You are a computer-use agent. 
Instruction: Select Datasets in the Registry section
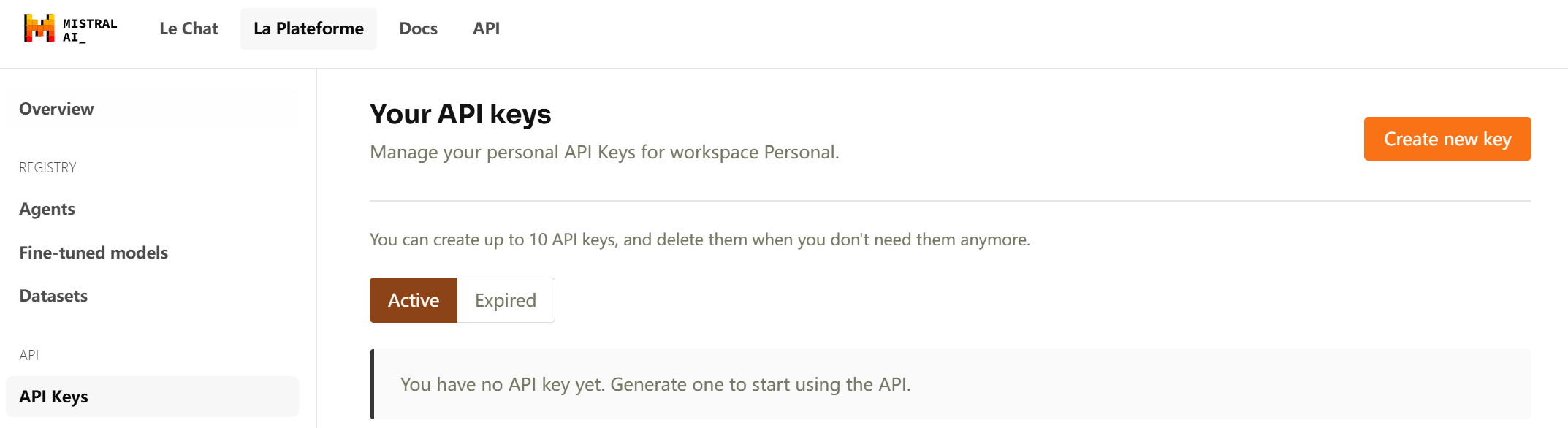[152, 296]
